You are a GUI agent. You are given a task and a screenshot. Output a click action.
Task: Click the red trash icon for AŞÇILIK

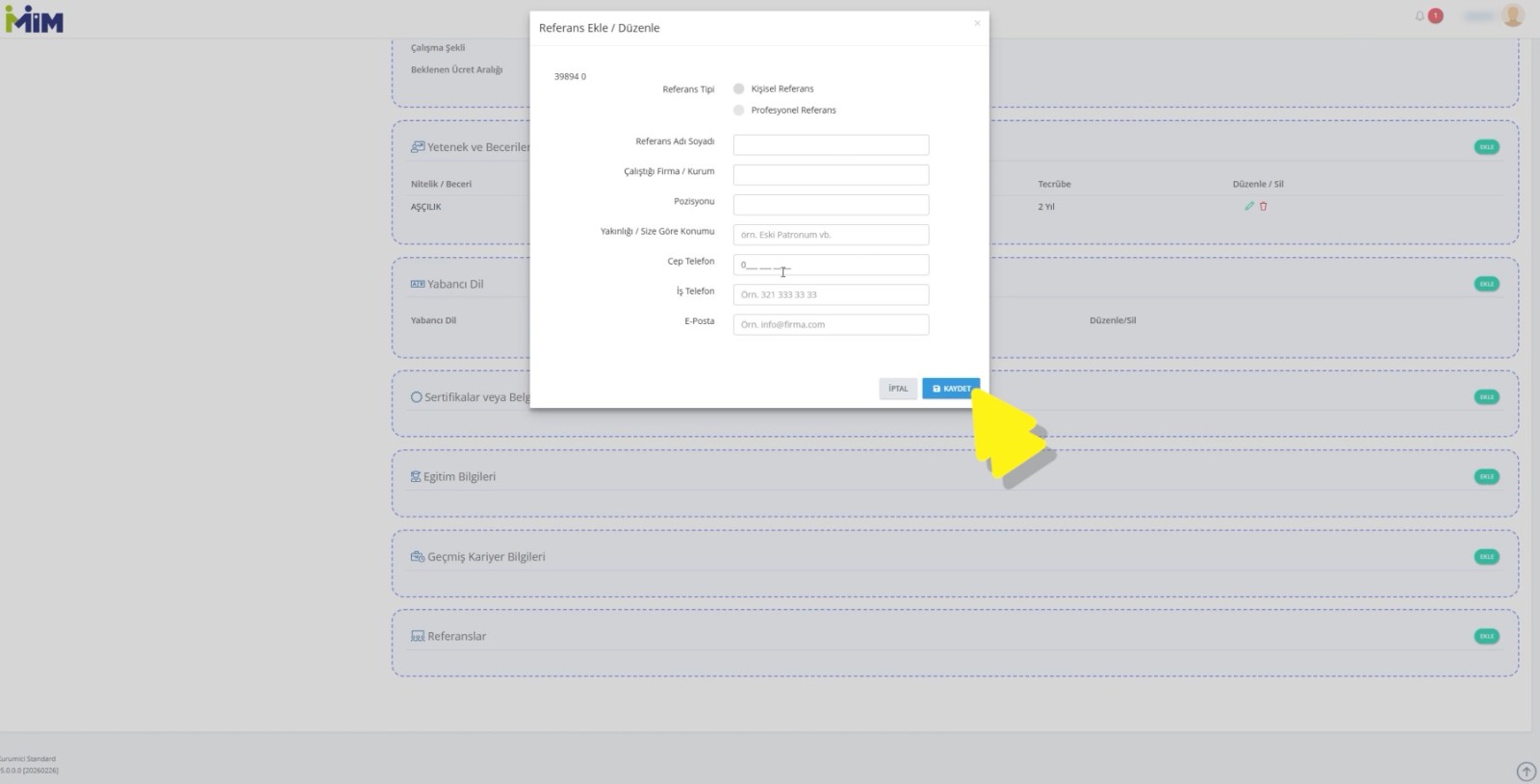coord(1264,206)
